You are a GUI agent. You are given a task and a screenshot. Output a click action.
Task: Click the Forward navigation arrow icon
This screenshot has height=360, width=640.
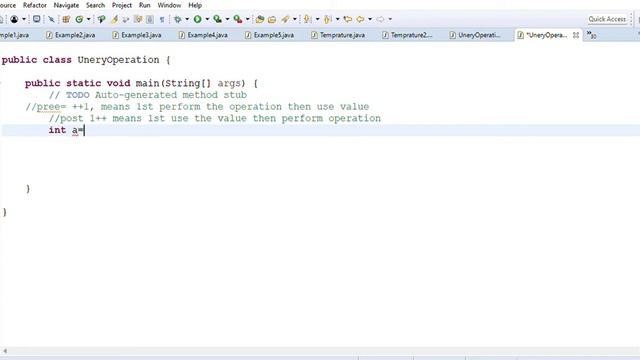(x=380, y=19)
